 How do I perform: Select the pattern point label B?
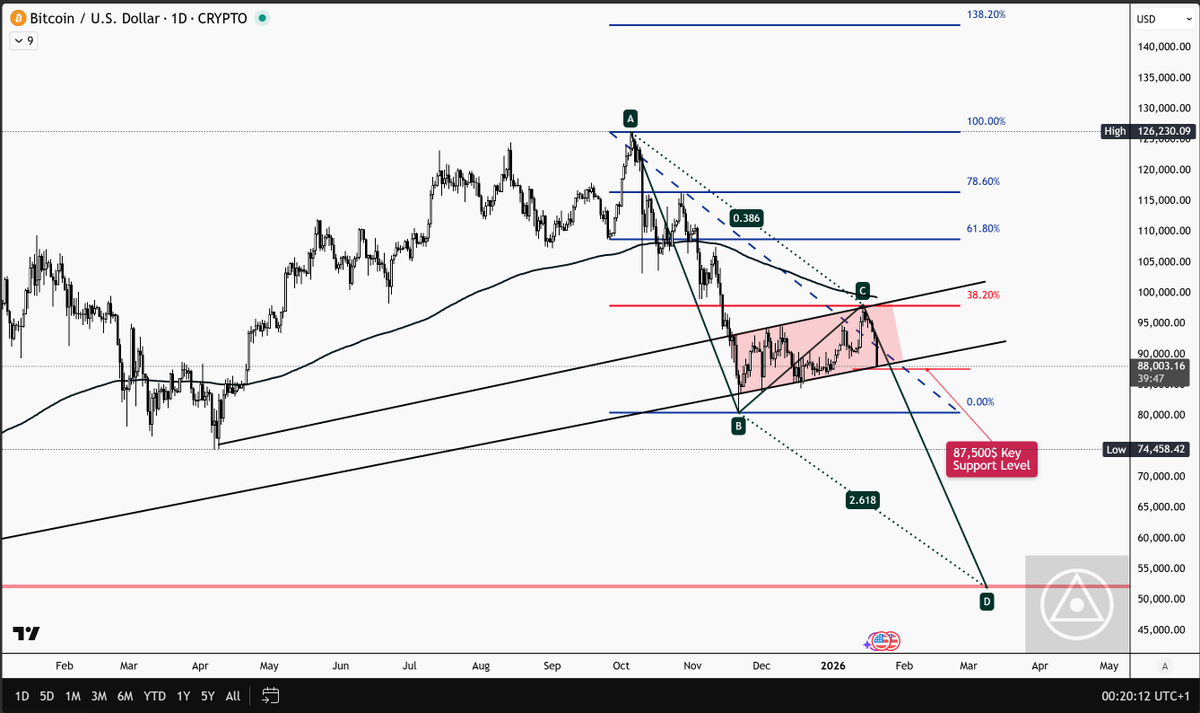(x=738, y=426)
